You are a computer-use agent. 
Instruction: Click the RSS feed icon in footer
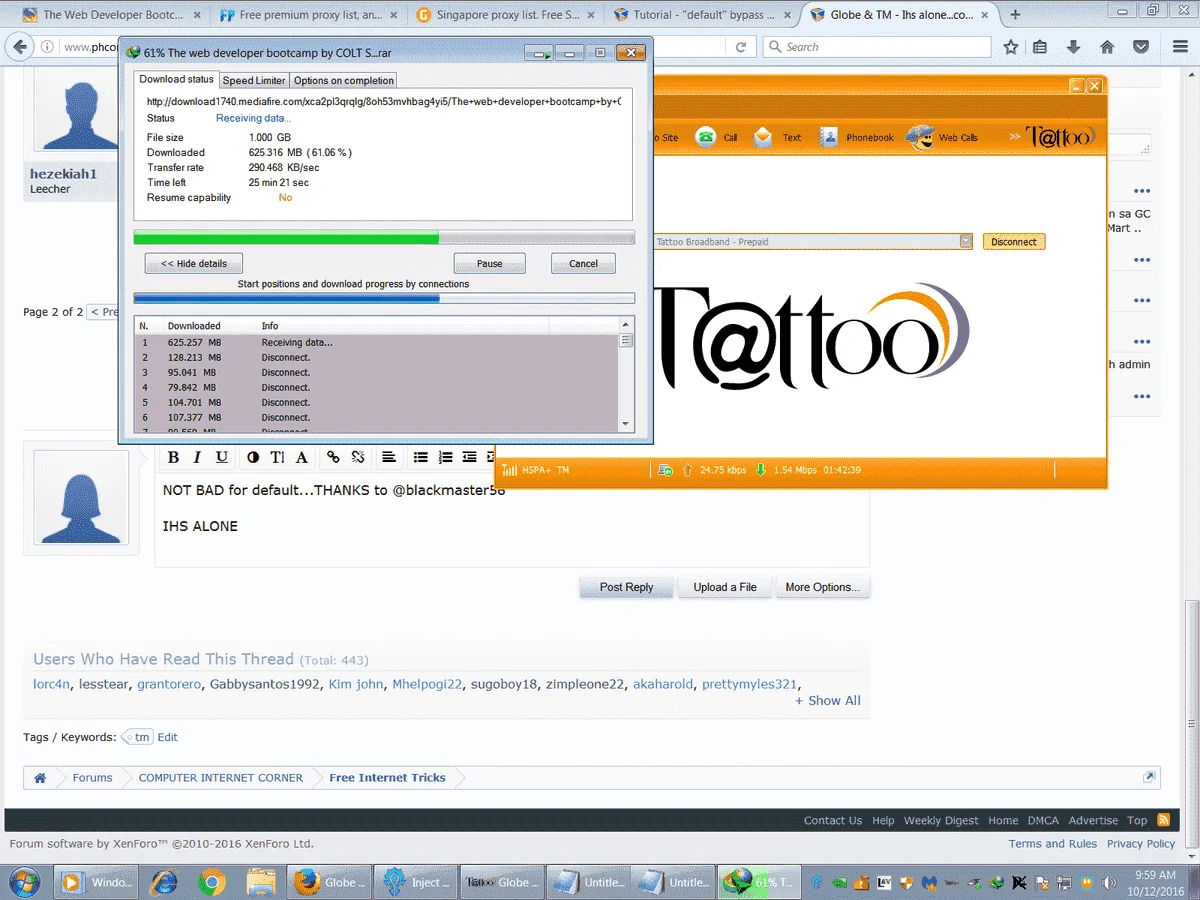pyautogui.click(x=1163, y=820)
